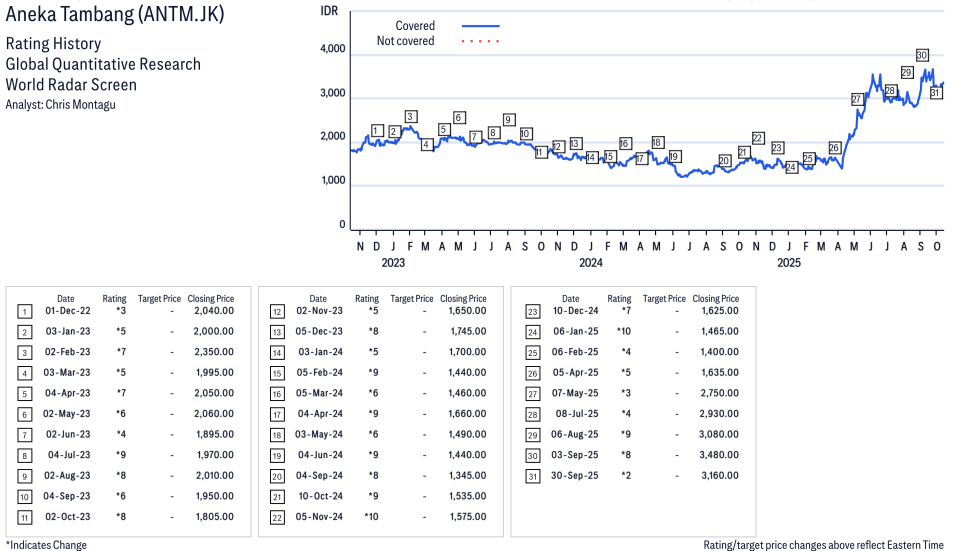Click marker 30 on the price chart

(x=921, y=55)
